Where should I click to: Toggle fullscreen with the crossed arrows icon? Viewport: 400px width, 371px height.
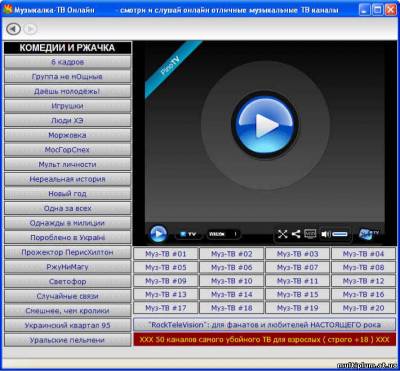283,234
